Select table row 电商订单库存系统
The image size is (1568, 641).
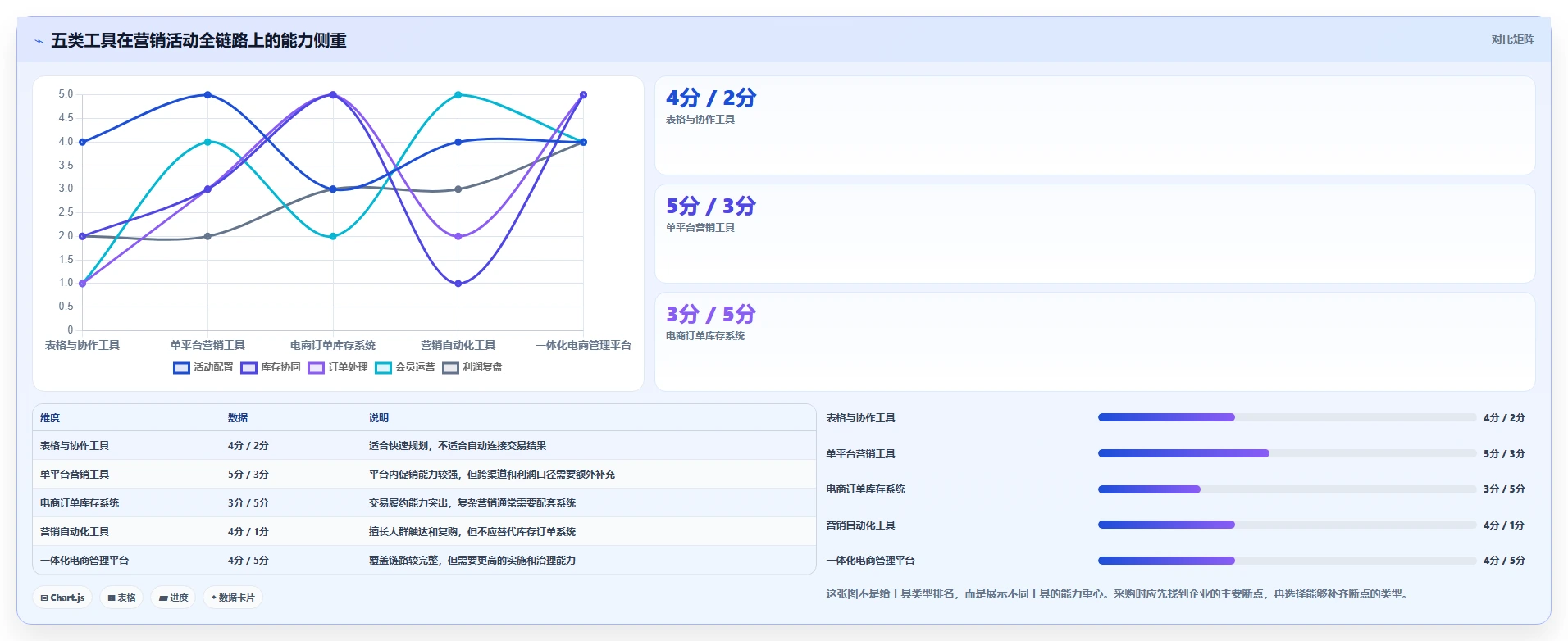click(x=424, y=502)
